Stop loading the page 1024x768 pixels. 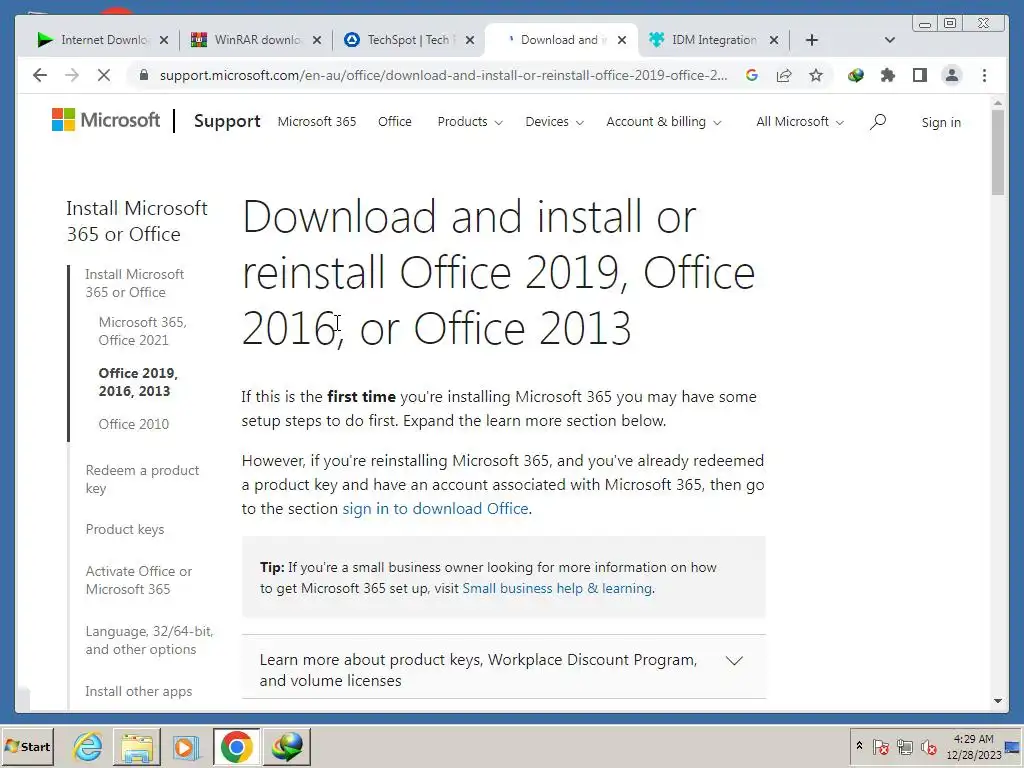coord(103,75)
